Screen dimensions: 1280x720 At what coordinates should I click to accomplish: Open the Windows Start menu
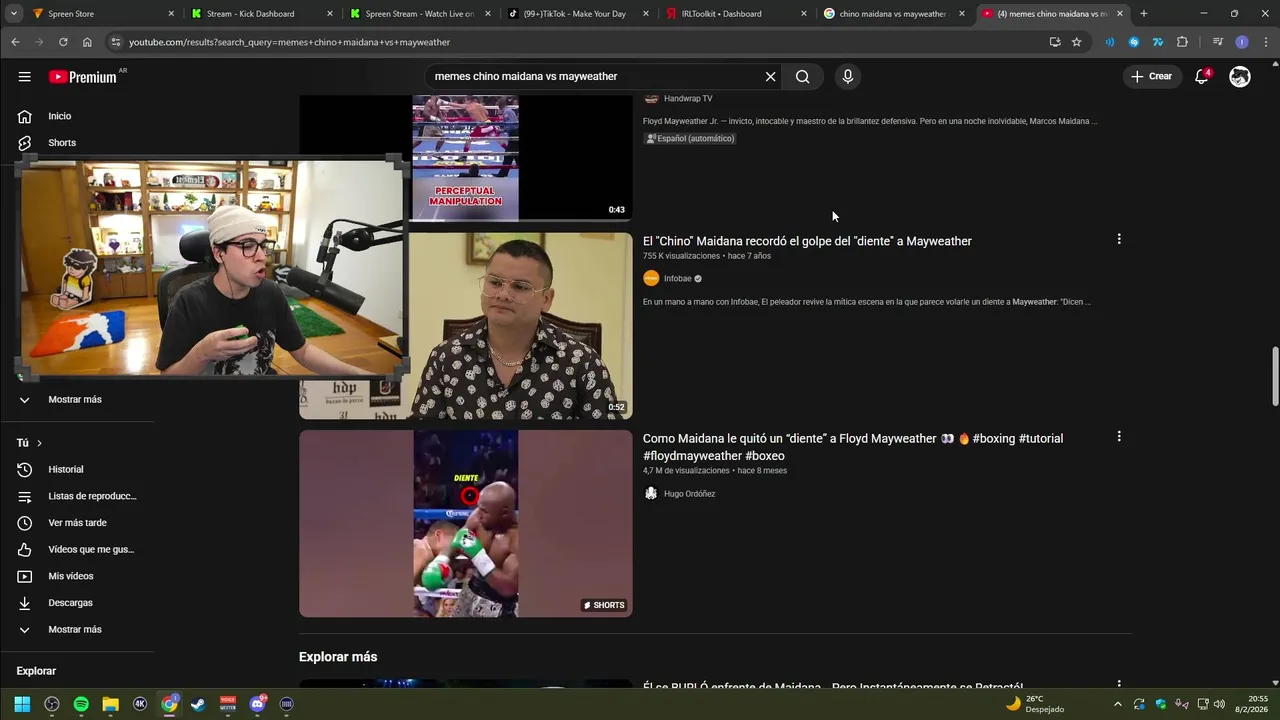pos(22,704)
